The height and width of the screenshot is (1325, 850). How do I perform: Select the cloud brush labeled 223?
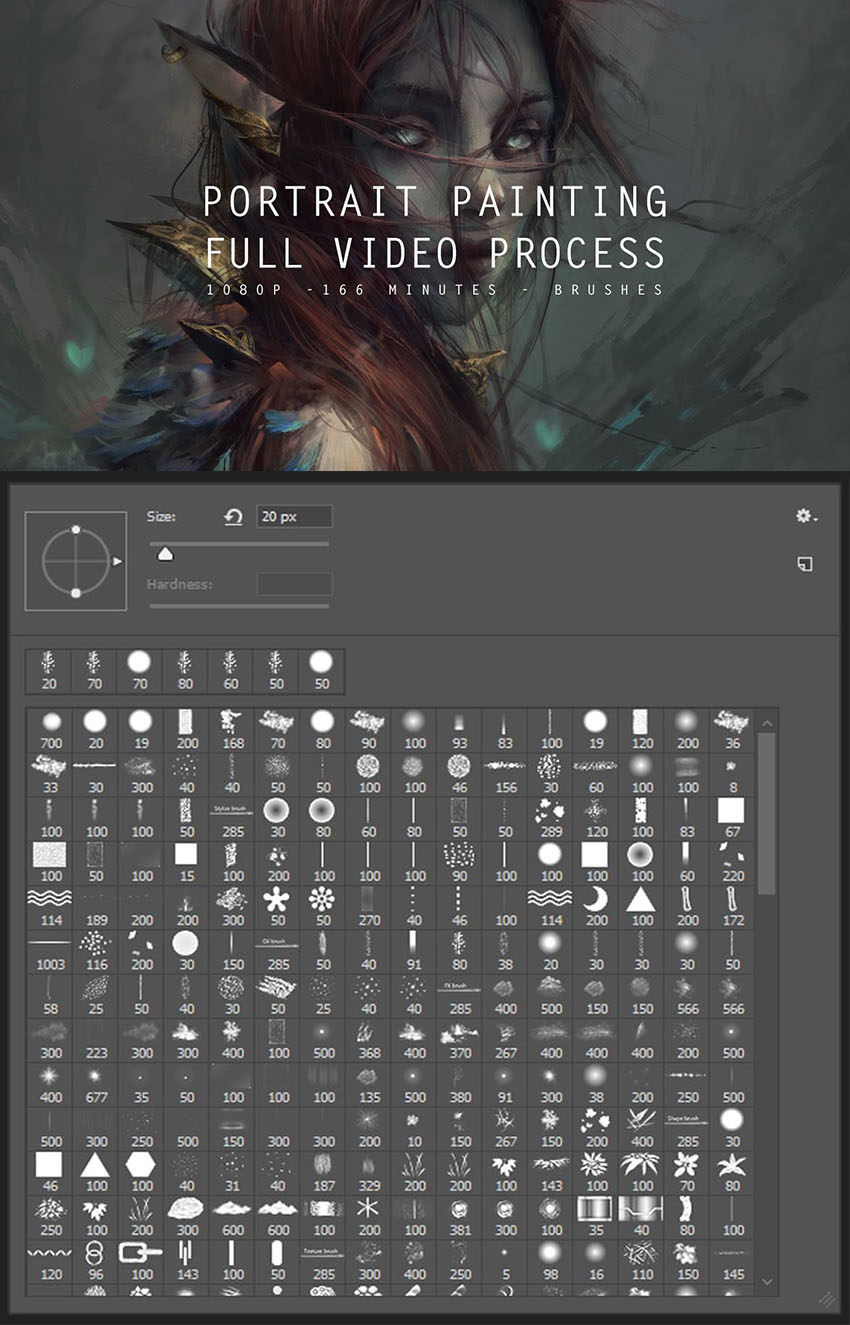tap(96, 1040)
